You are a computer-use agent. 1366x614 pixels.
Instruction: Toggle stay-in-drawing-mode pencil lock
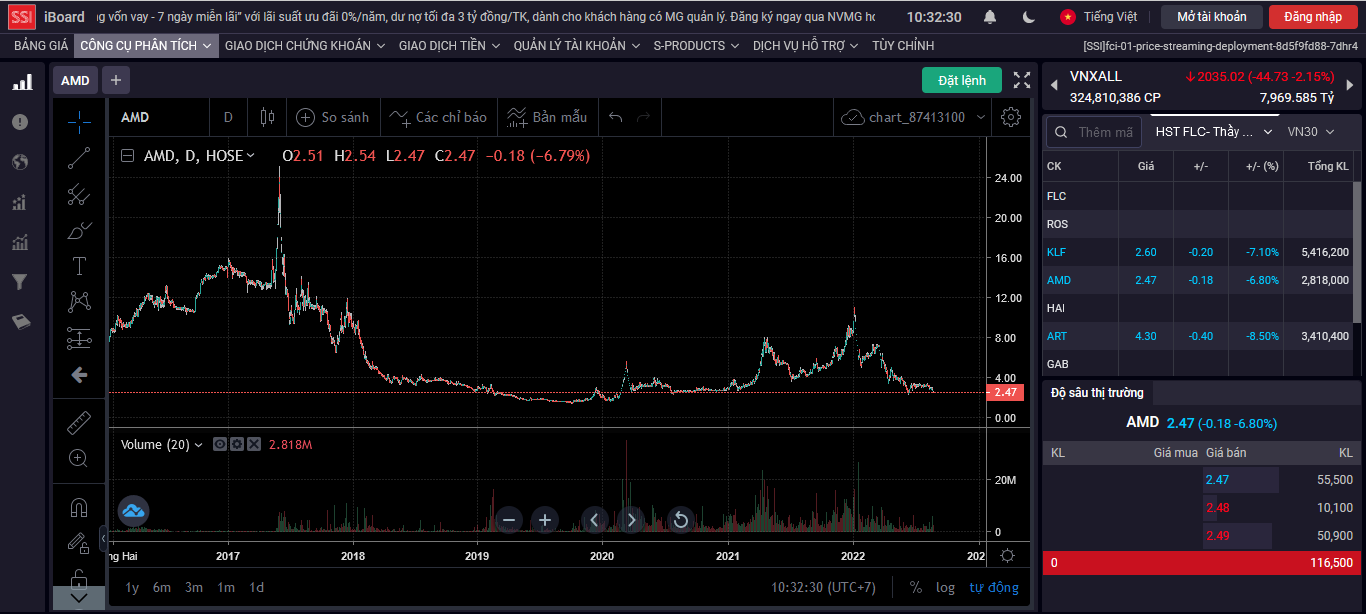[x=79, y=543]
